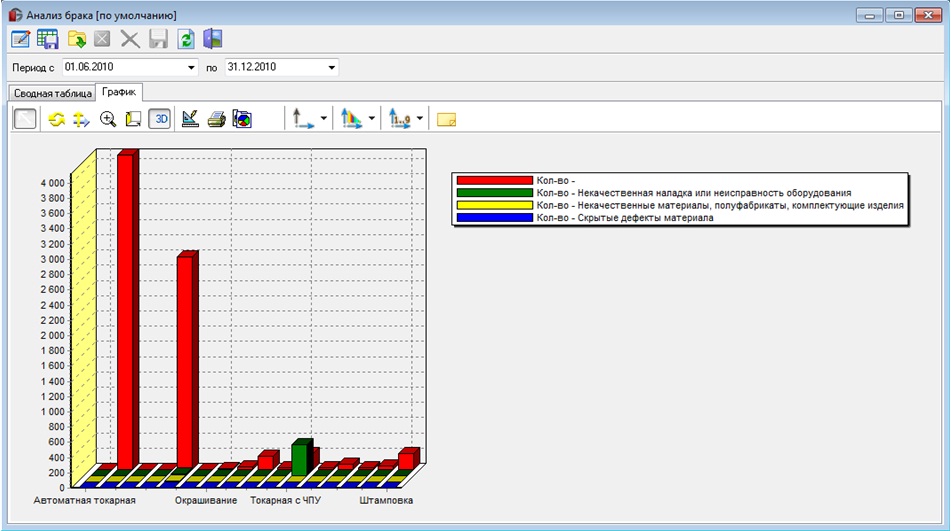The image size is (951, 531).
Task: Toggle the chart legend note icon
Action: click(446, 119)
